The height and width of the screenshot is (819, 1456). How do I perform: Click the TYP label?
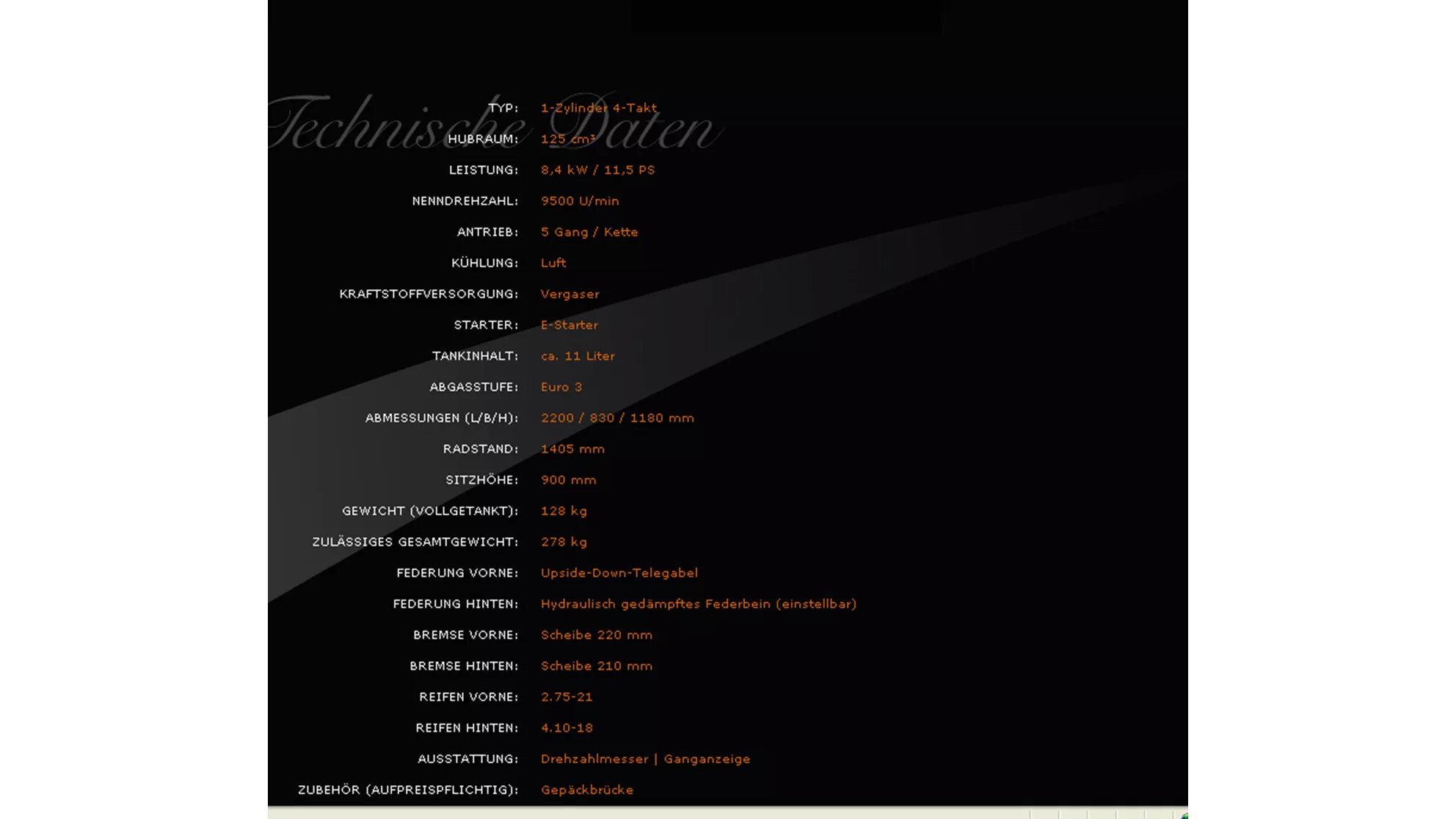(x=503, y=108)
